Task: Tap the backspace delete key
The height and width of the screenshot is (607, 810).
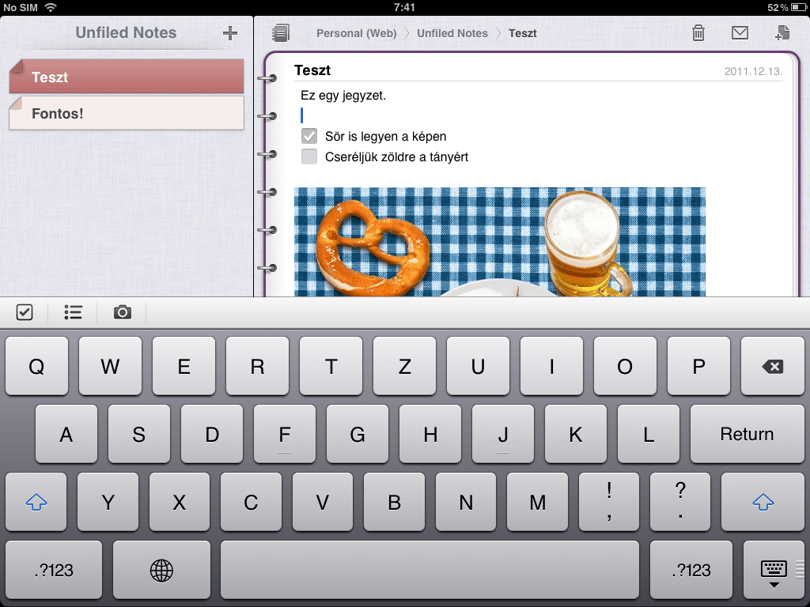Action: coord(772,366)
